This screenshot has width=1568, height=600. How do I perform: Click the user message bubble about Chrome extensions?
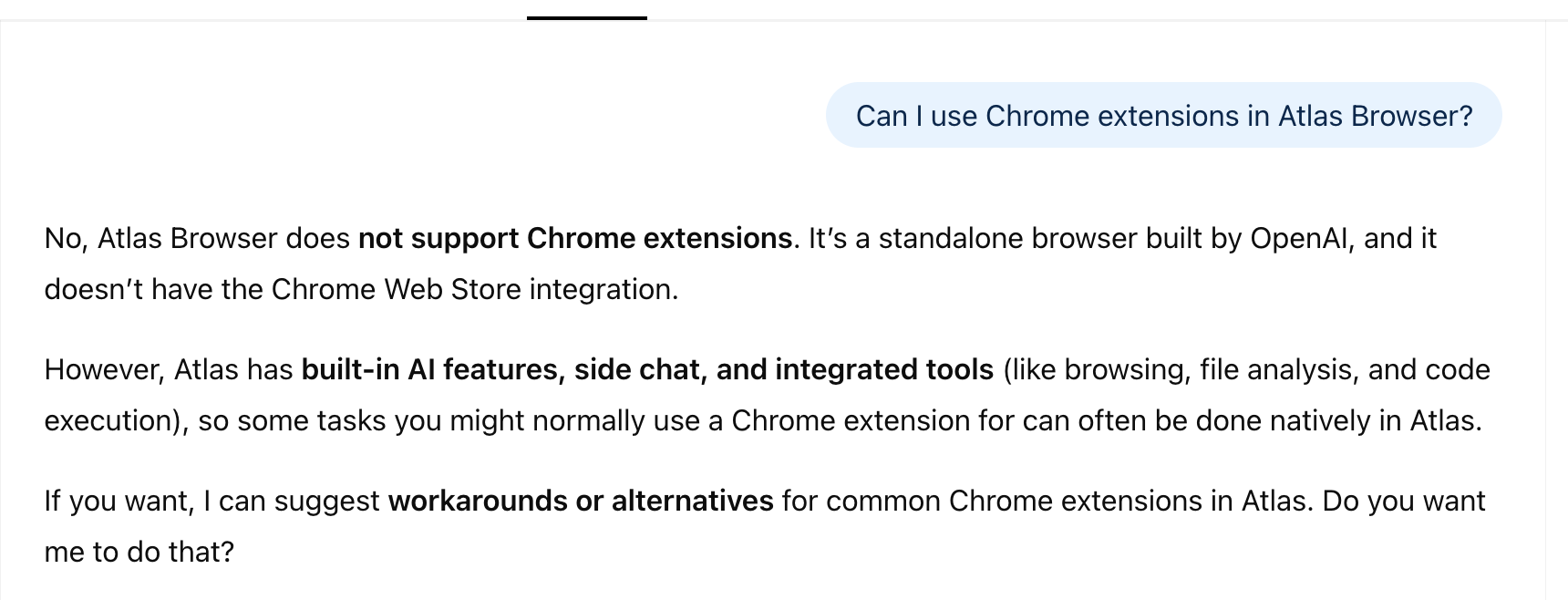point(1163,116)
